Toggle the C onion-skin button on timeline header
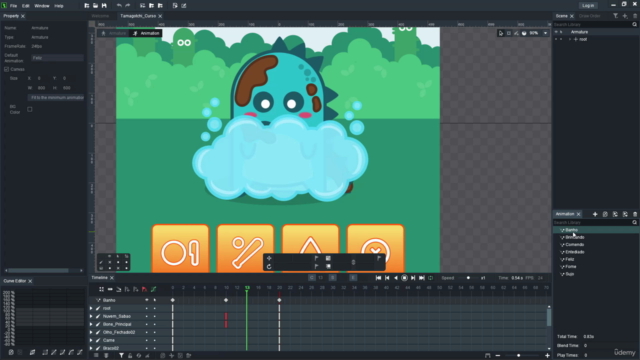640x360 pixels. coord(311,278)
